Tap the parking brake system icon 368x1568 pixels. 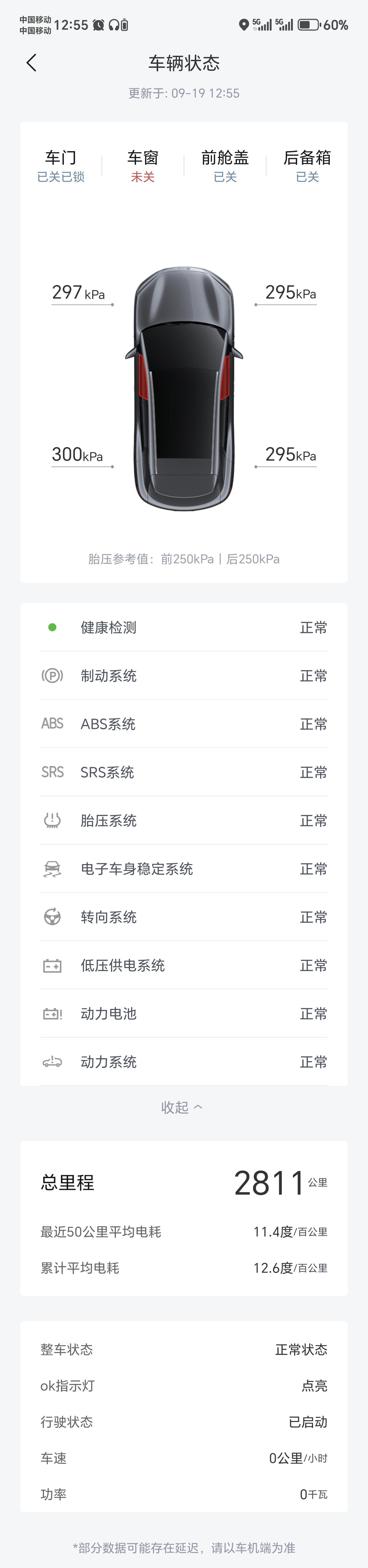click(x=52, y=675)
